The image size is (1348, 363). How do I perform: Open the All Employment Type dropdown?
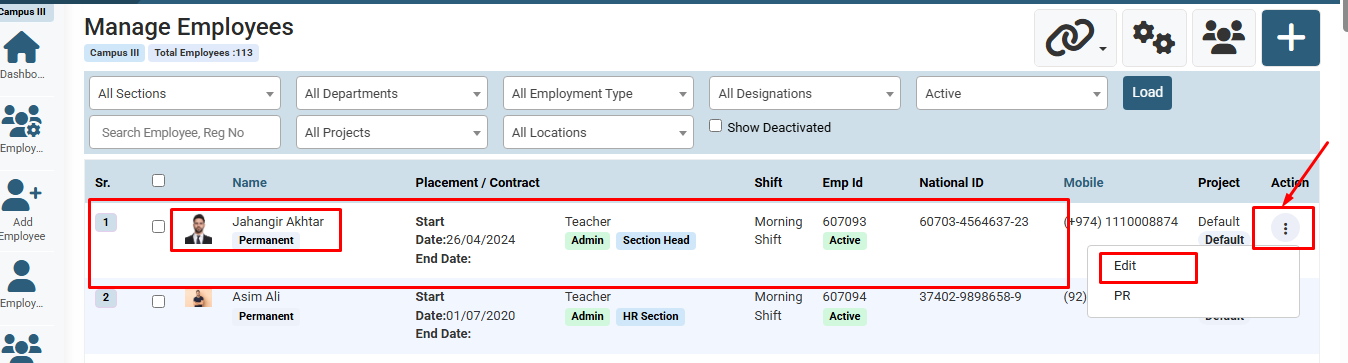(598, 93)
